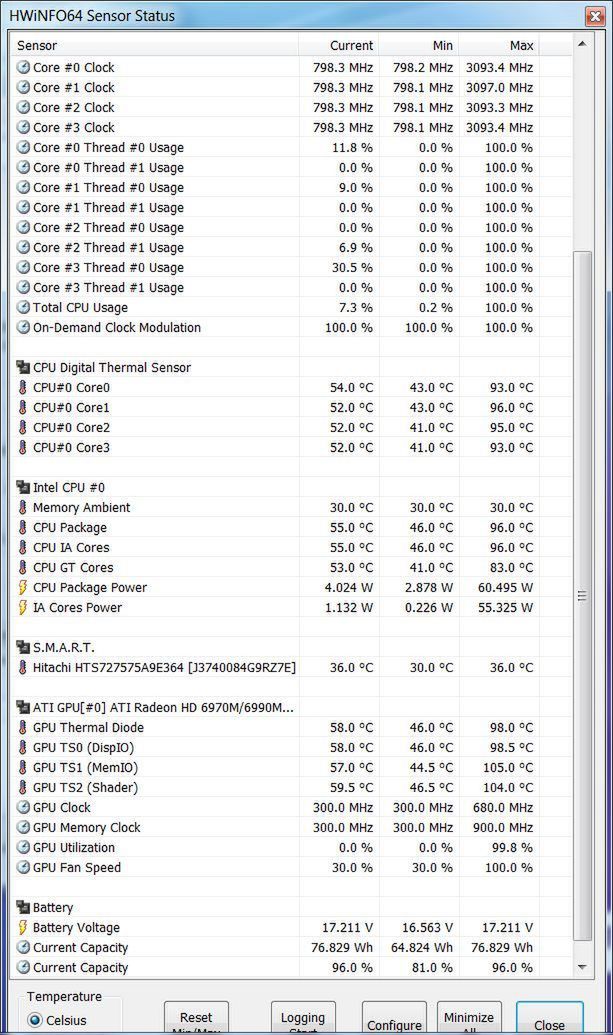
Task: Click the ATI GPU[#0] group icon
Action: coord(23,707)
